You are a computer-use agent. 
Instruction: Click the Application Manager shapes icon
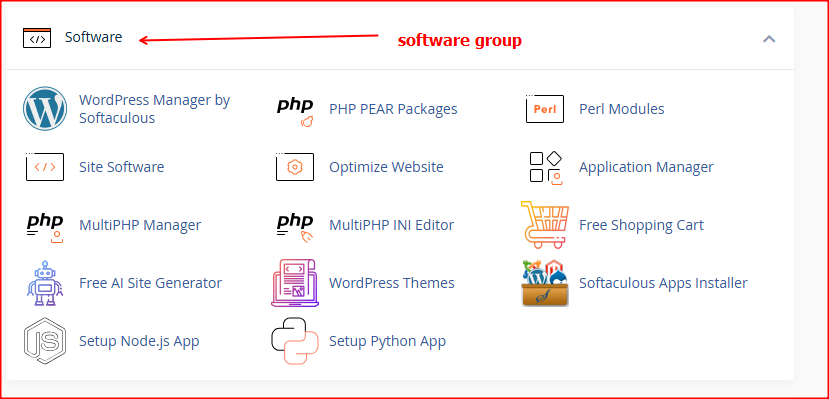coord(546,168)
